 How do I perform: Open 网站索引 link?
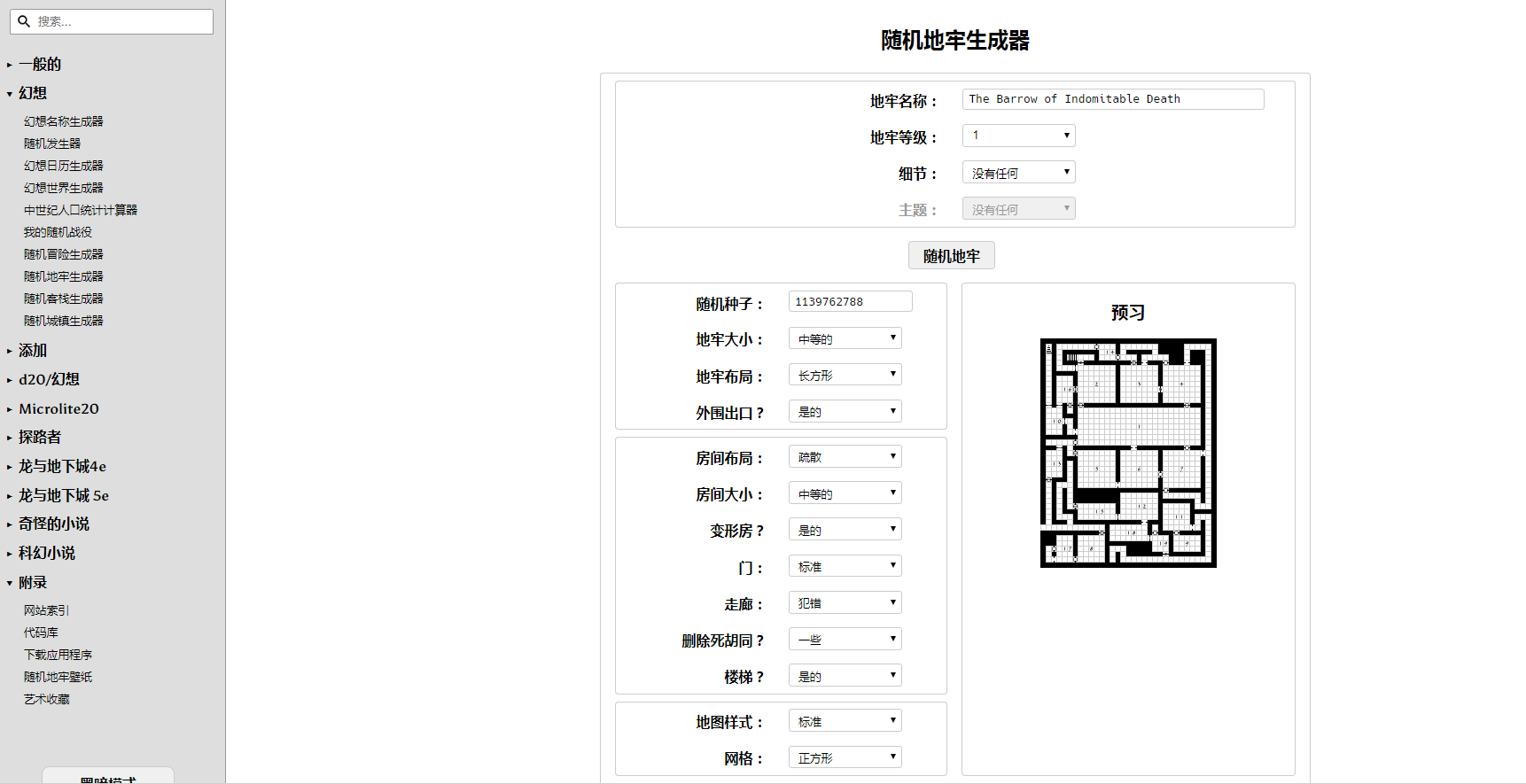[x=46, y=610]
